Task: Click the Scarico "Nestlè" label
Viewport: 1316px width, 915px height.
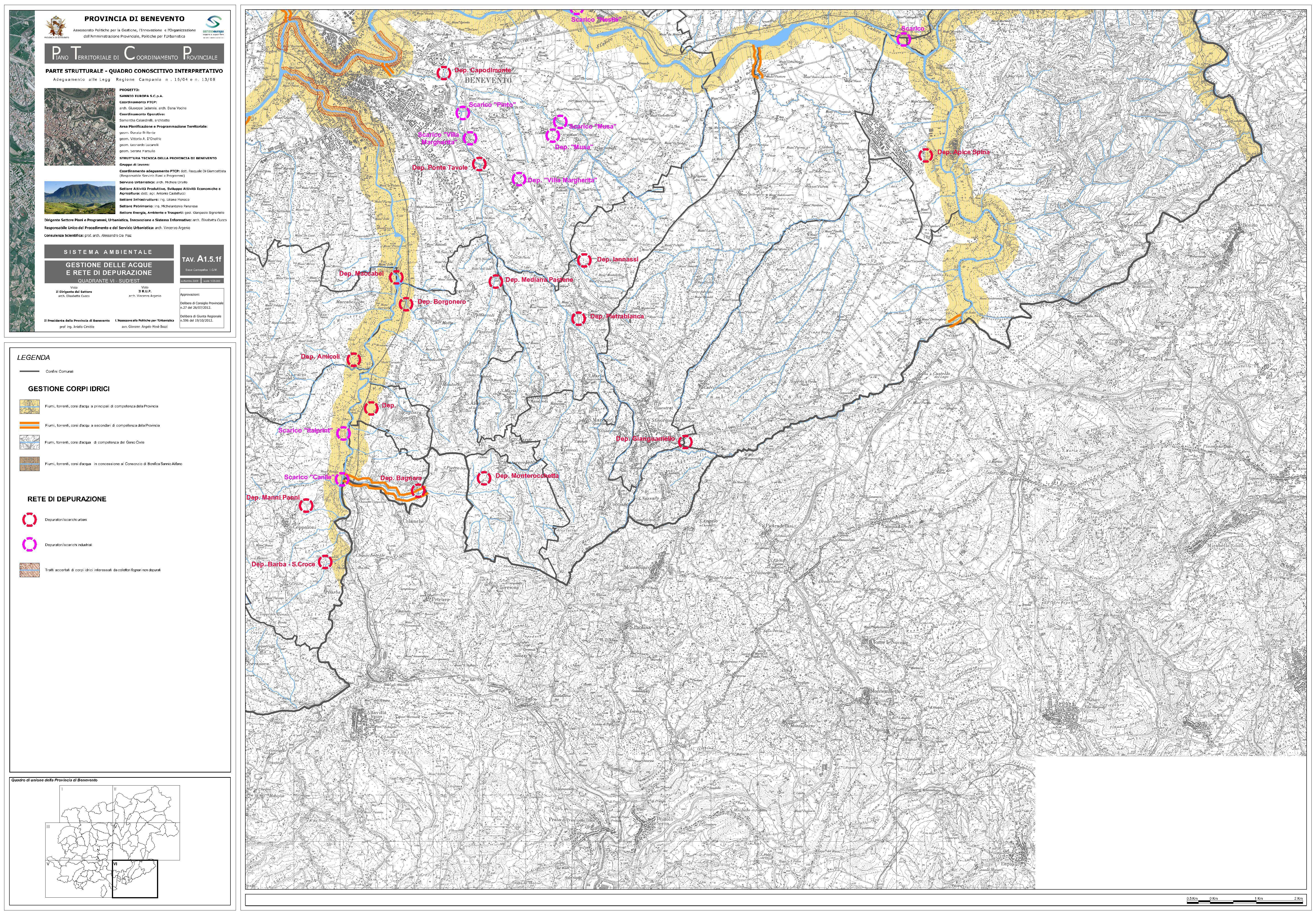Action: point(596,19)
